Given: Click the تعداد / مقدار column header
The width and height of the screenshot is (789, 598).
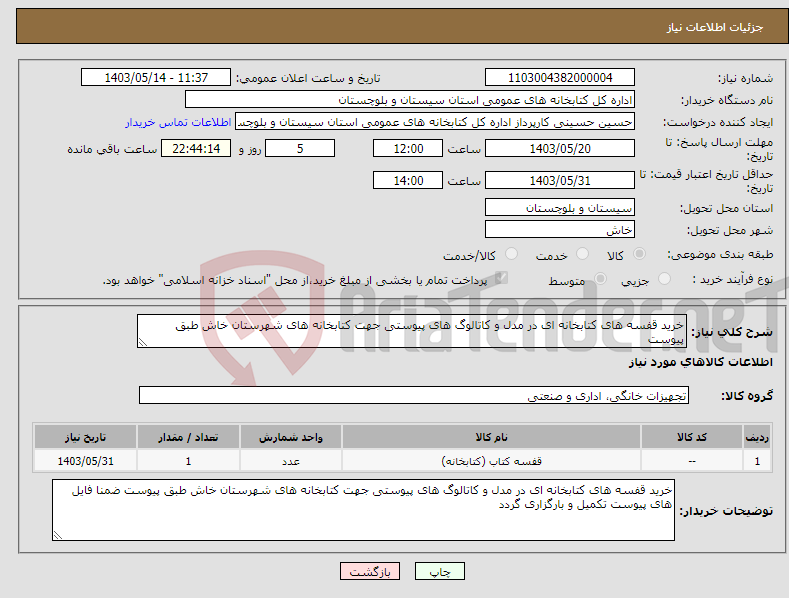Looking at the screenshot, I should [188, 437].
